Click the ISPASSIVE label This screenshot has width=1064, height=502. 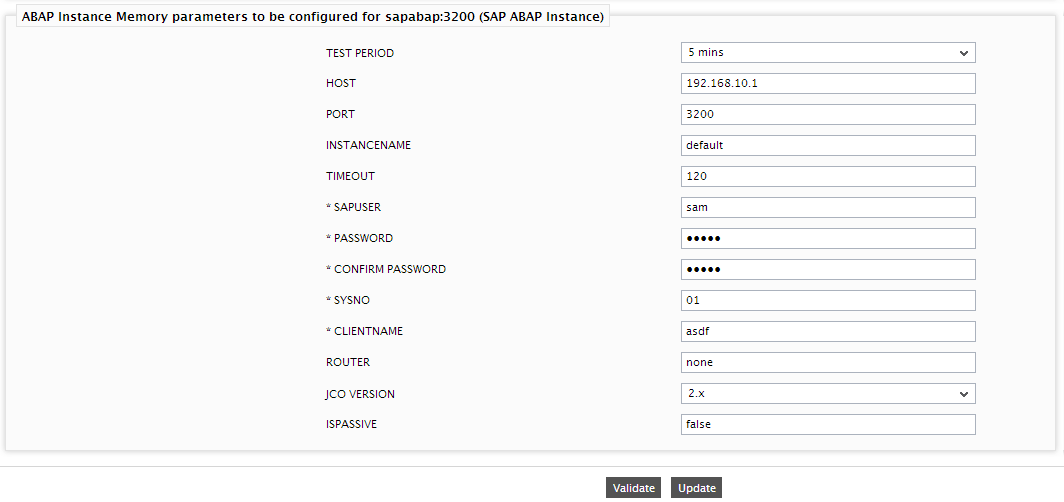[352, 425]
